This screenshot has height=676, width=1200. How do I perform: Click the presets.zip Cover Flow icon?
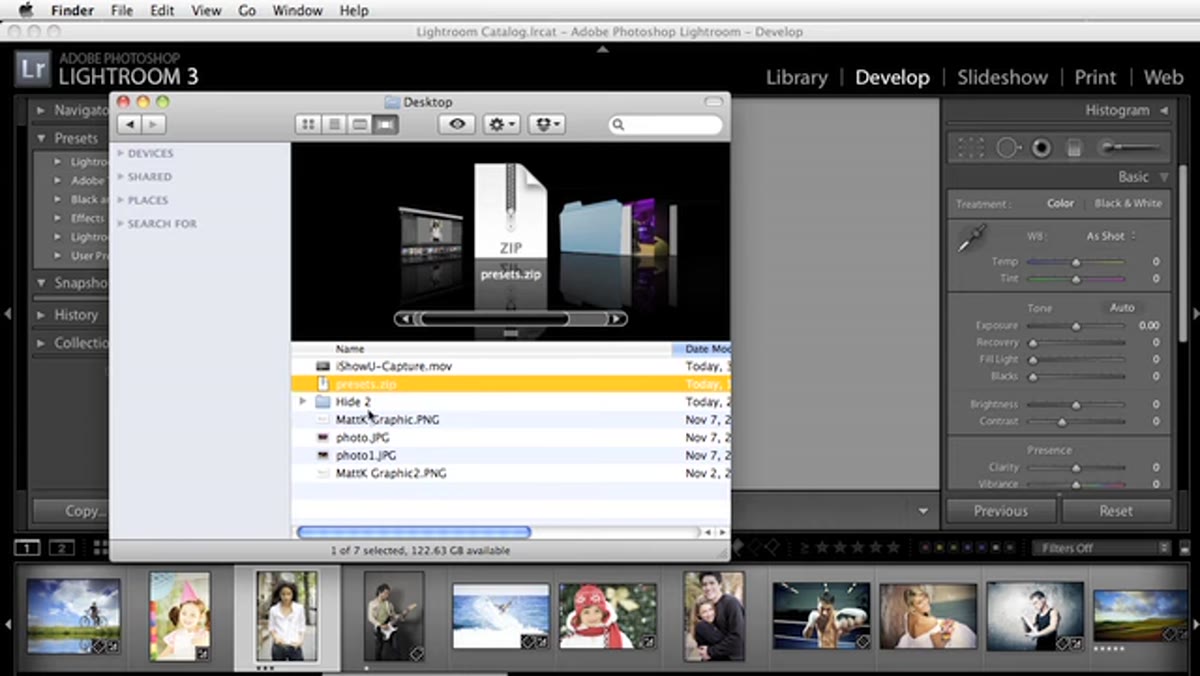pos(510,212)
